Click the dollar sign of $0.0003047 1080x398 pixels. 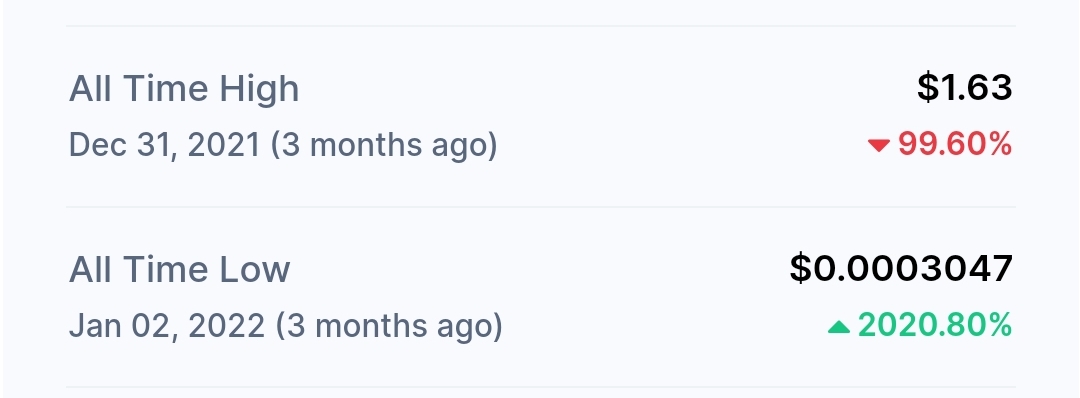click(x=800, y=269)
